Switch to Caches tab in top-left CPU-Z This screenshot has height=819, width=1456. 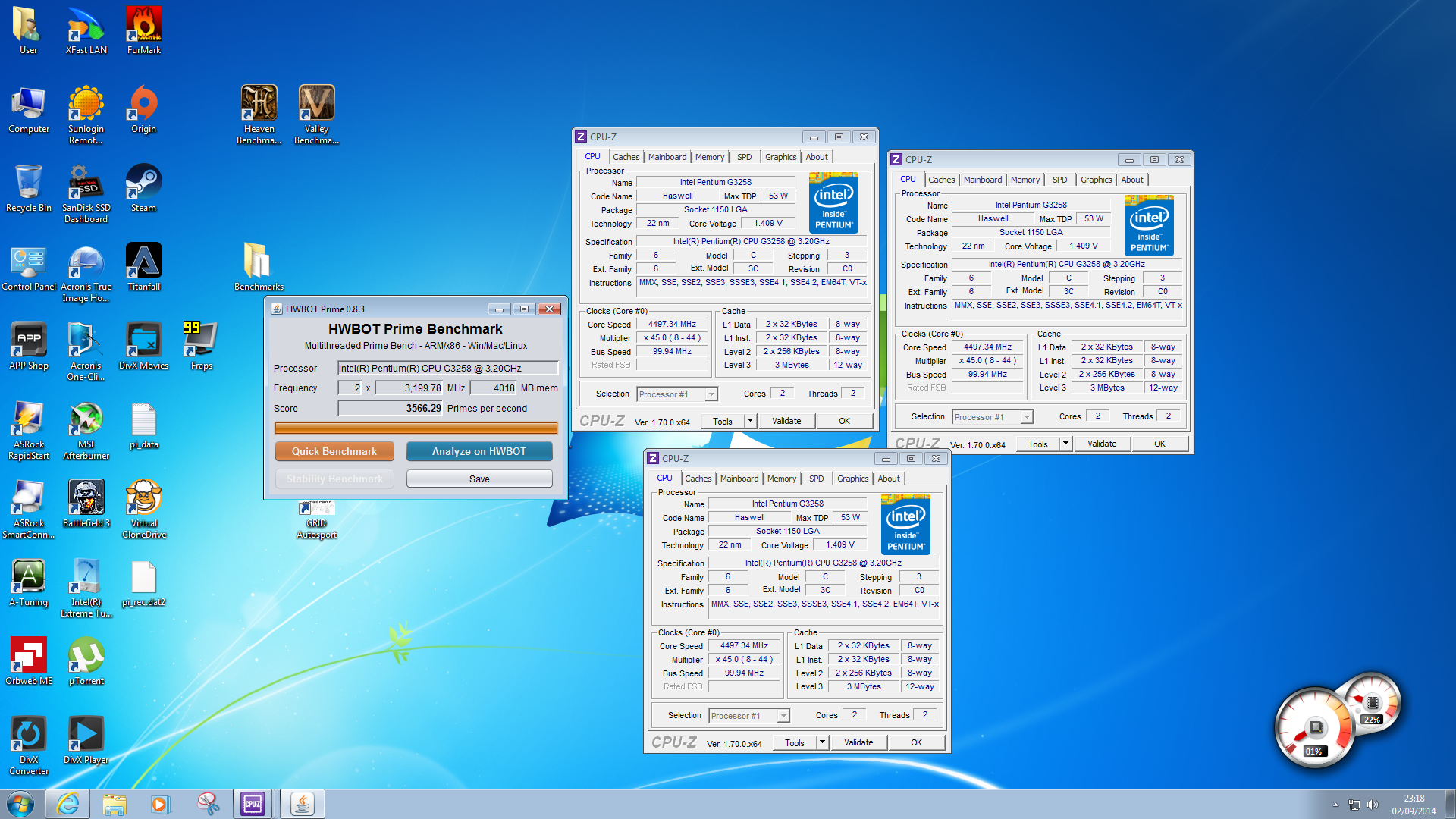[x=626, y=157]
